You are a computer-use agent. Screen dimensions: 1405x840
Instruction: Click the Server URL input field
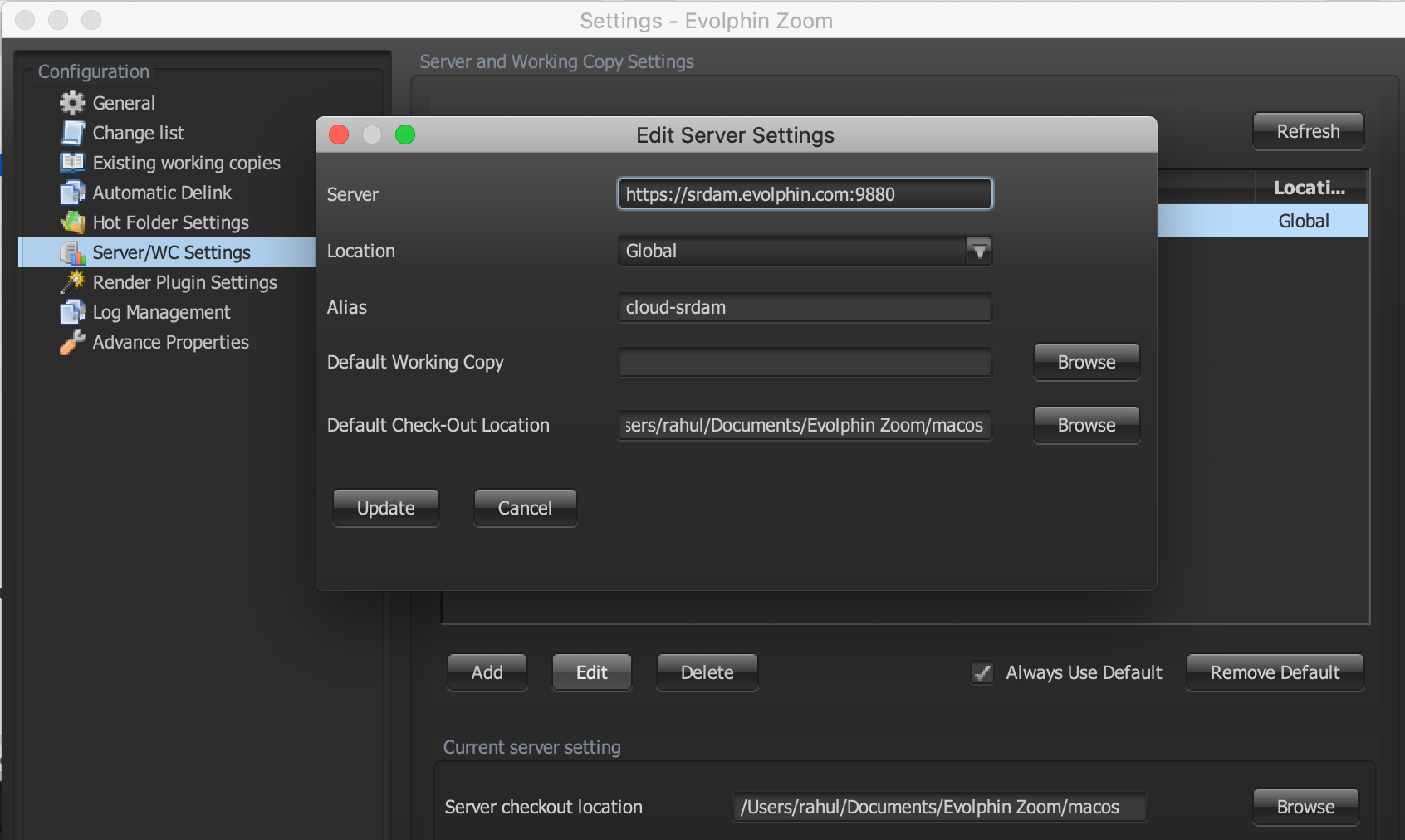pyautogui.click(x=805, y=194)
